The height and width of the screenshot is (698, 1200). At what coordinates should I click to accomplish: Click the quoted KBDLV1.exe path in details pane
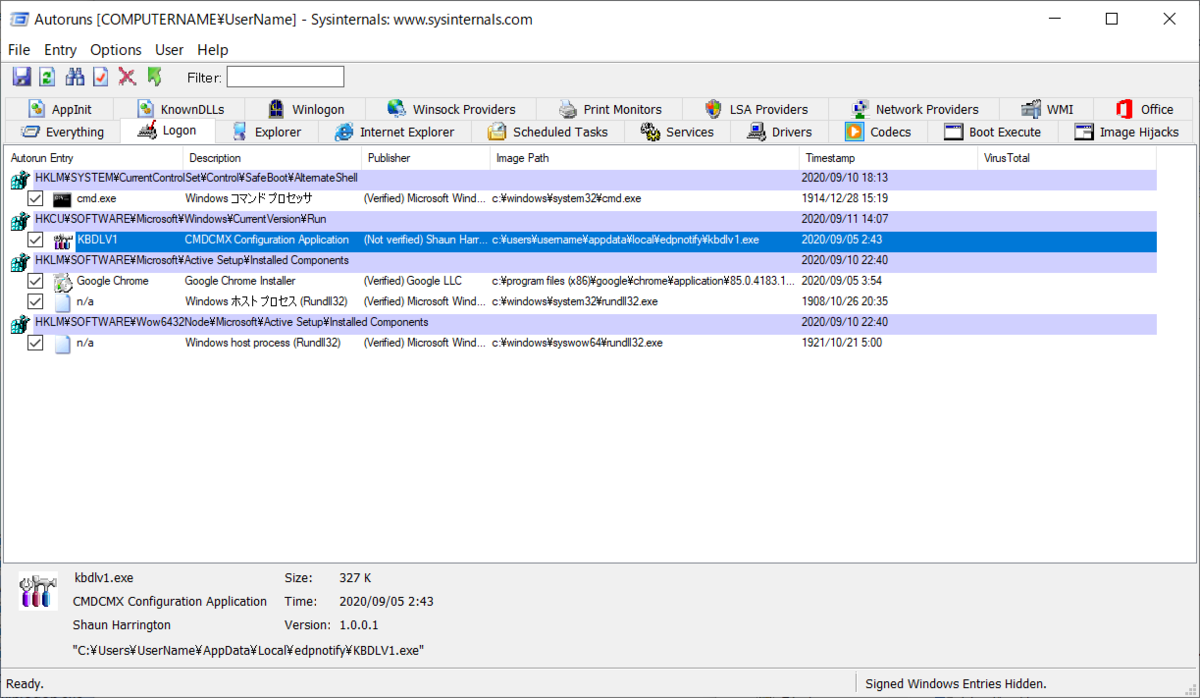click(248, 650)
